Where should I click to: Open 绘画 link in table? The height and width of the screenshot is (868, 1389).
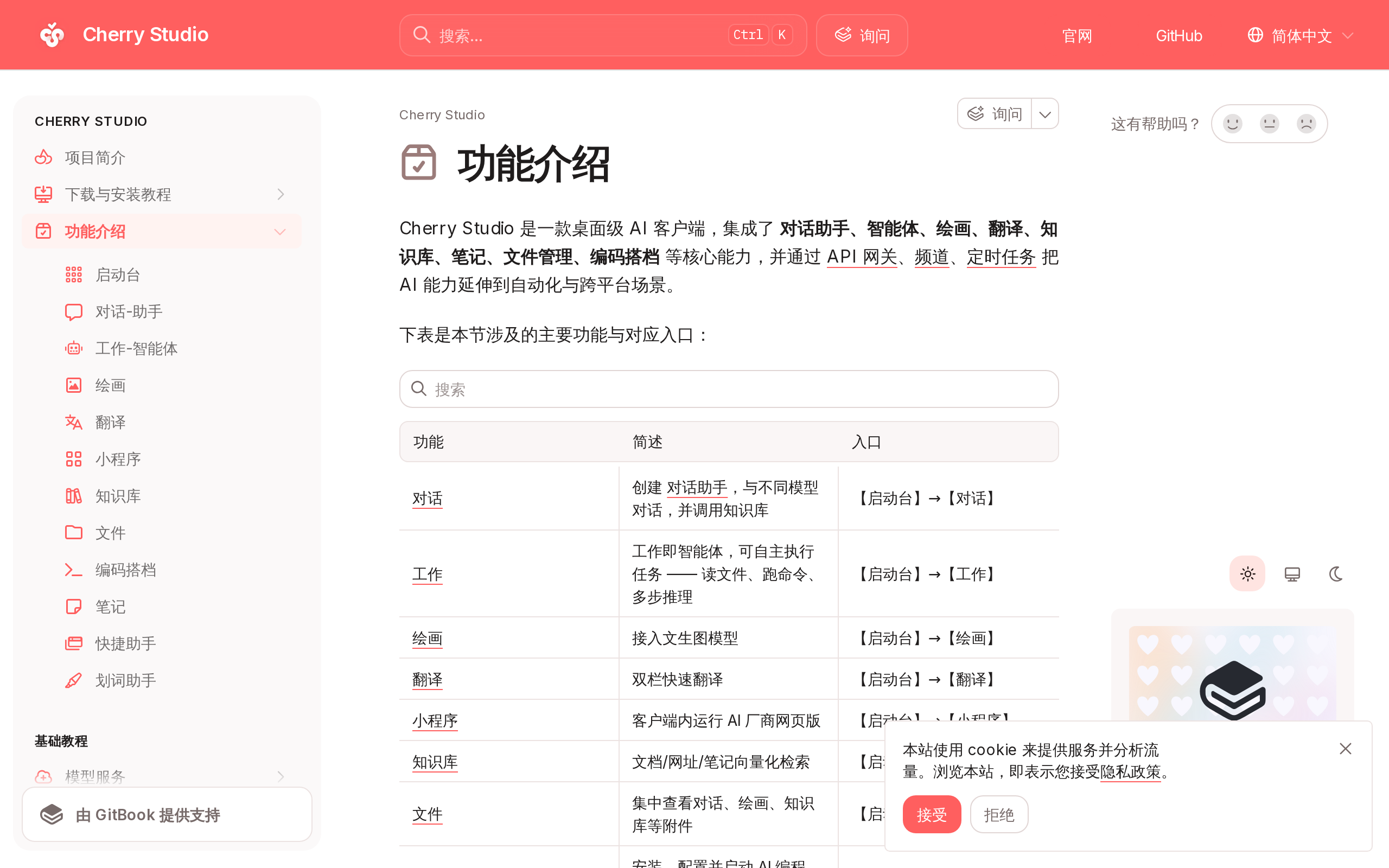[427, 639]
